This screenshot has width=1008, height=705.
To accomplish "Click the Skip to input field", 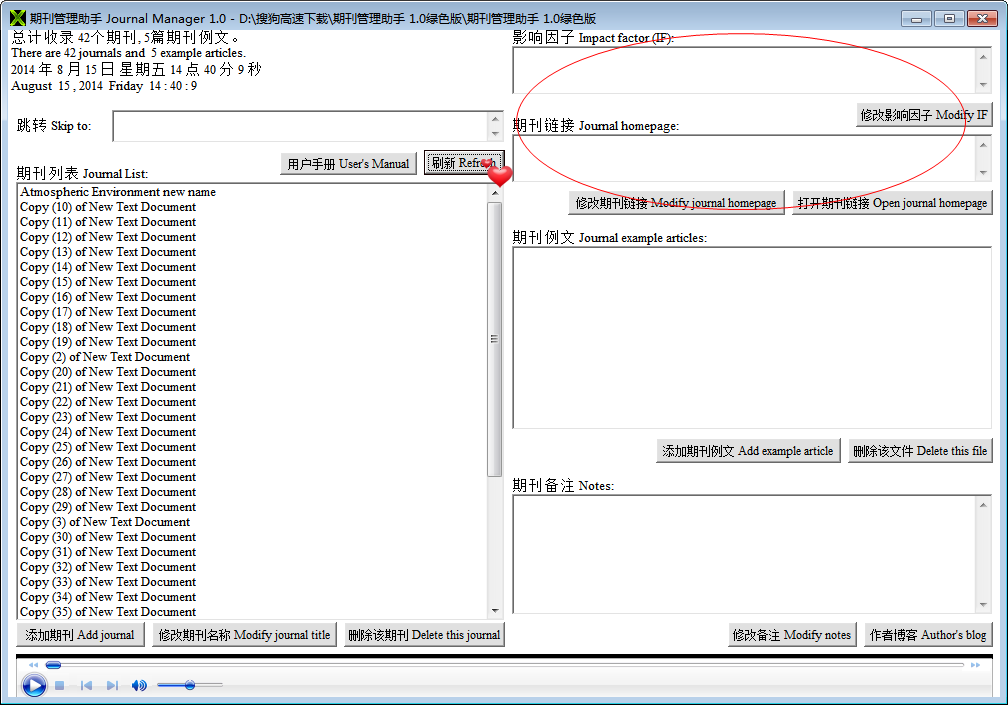I will point(301,126).
